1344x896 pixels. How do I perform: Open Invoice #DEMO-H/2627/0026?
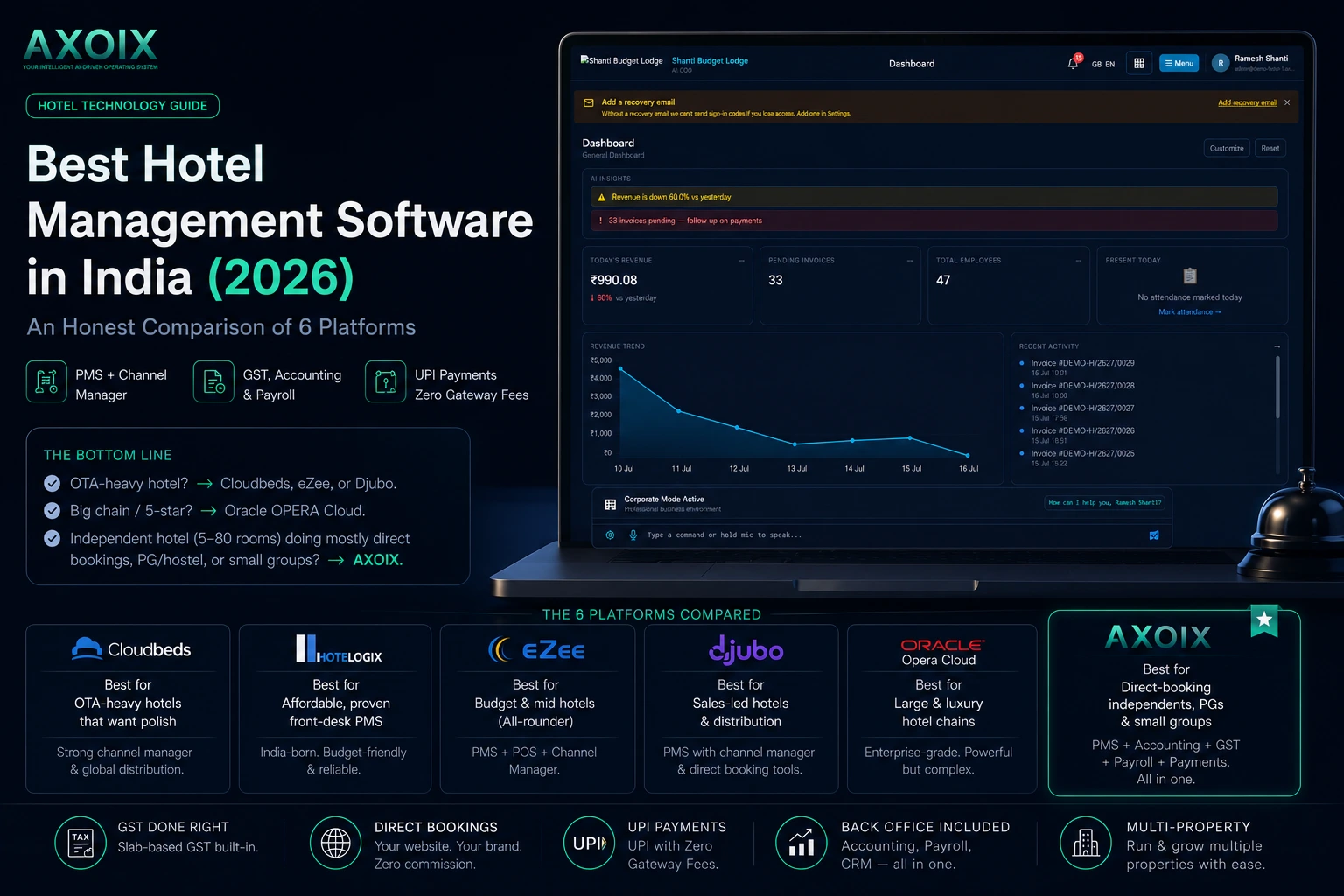click(x=1082, y=431)
